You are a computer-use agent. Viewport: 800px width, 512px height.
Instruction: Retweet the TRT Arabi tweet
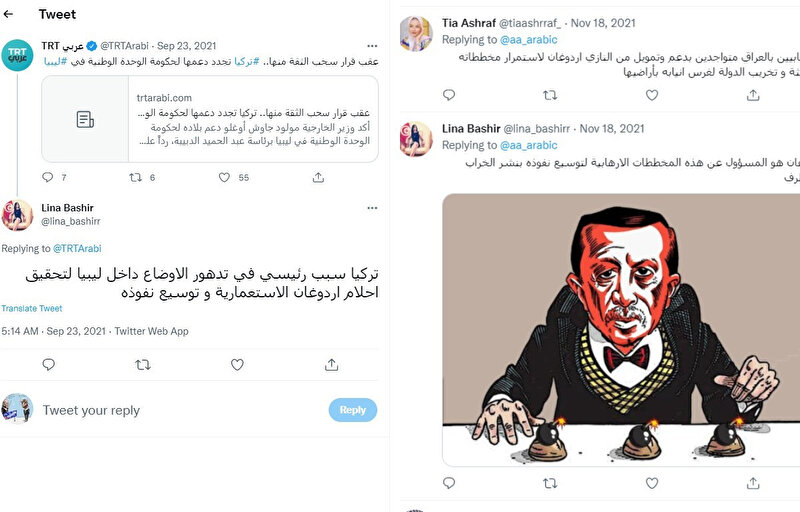click(135, 177)
